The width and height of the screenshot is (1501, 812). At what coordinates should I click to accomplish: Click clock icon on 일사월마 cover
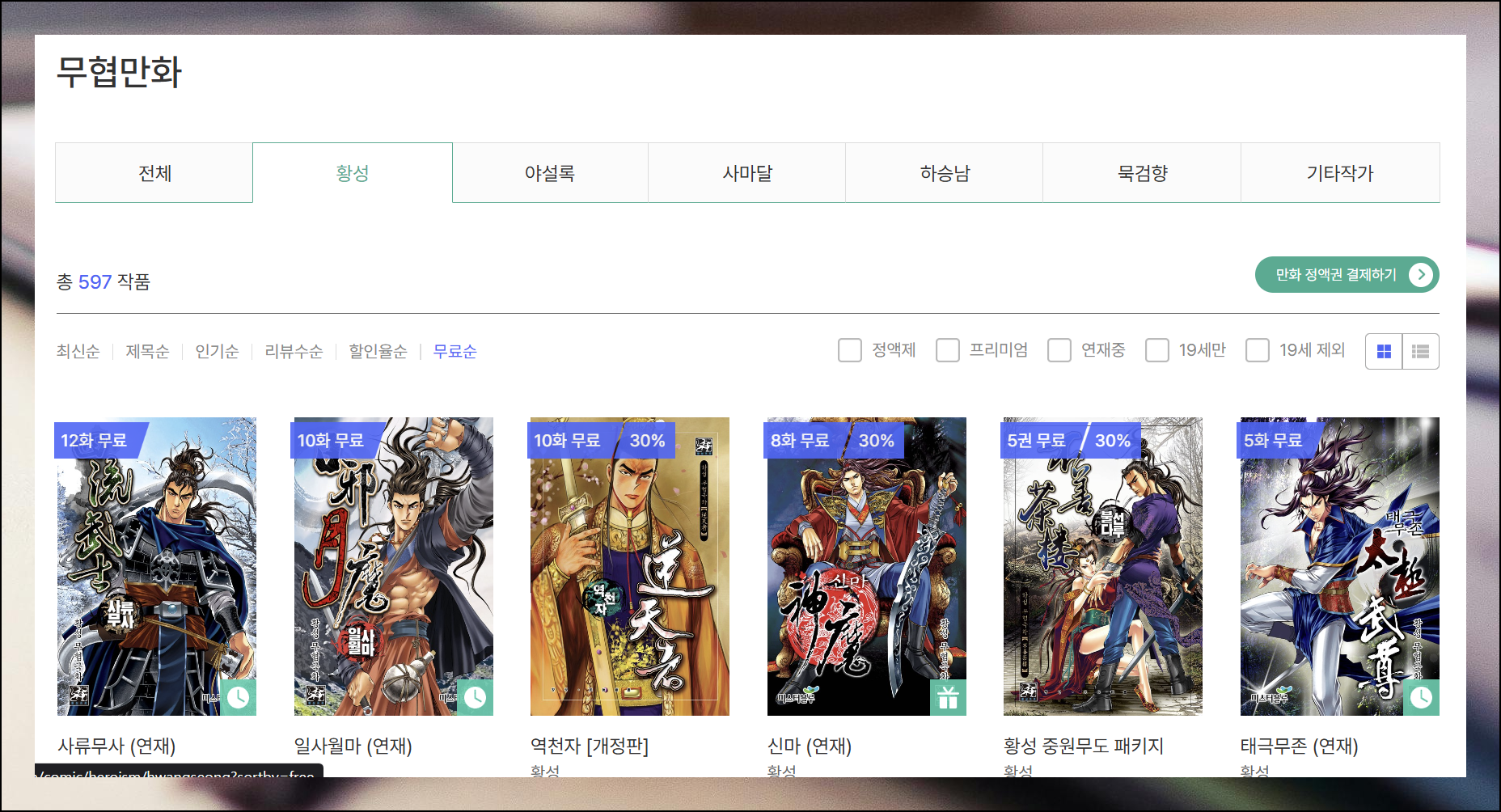click(x=475, y=697)
